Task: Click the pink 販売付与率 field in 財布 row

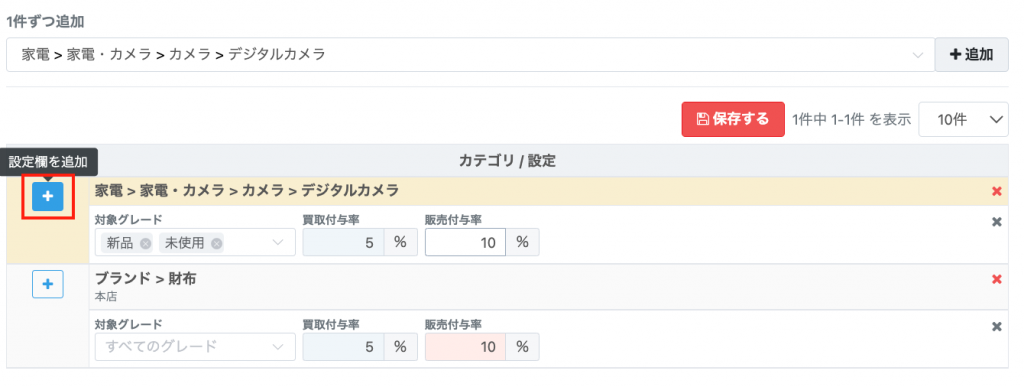Action: 466,347
